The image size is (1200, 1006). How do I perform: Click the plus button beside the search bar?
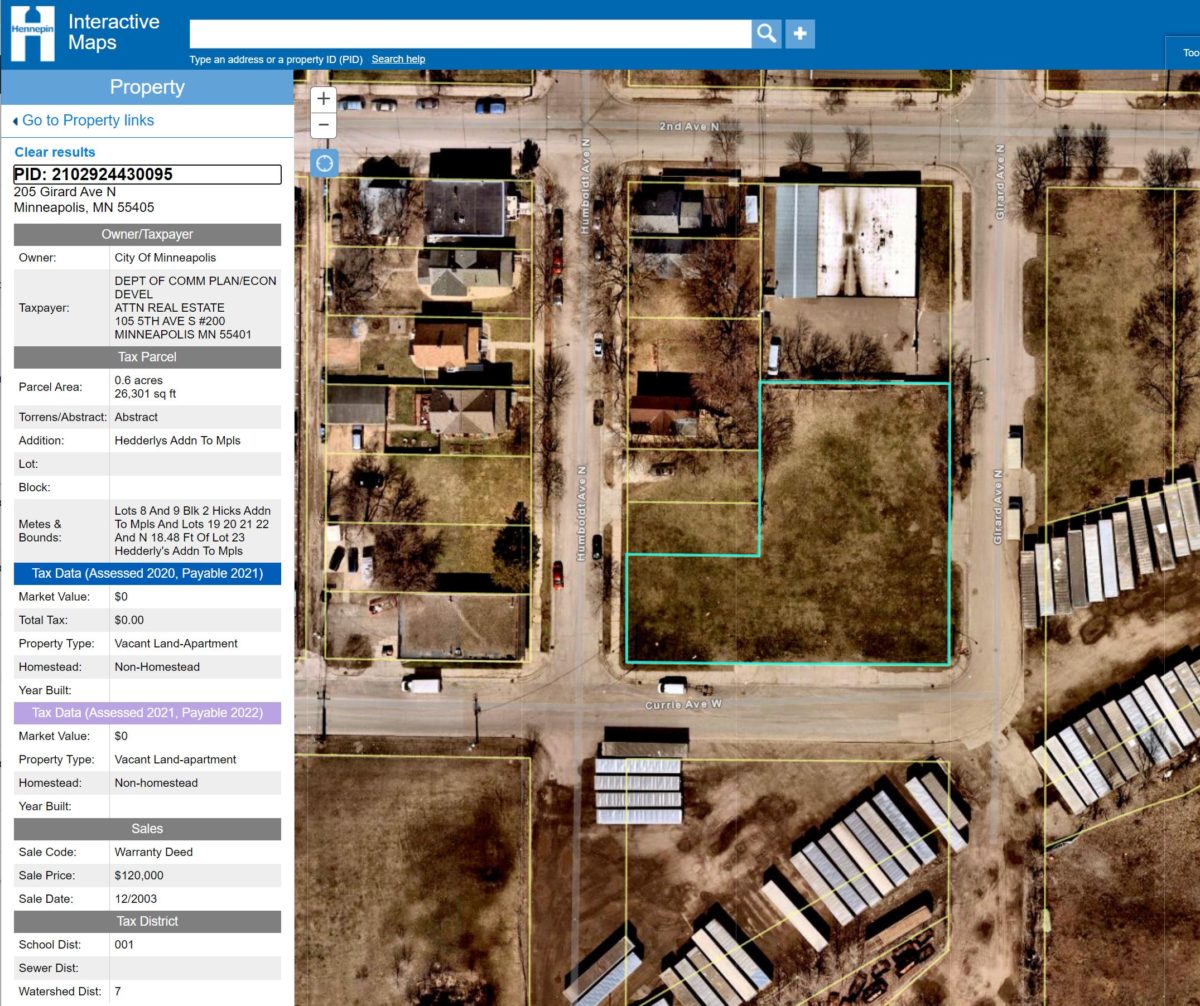pyautogui.click(x=800, y=34)
